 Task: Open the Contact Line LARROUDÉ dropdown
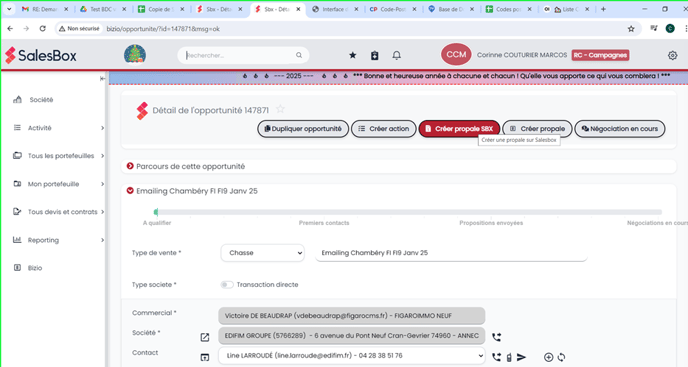click(351, 356)
